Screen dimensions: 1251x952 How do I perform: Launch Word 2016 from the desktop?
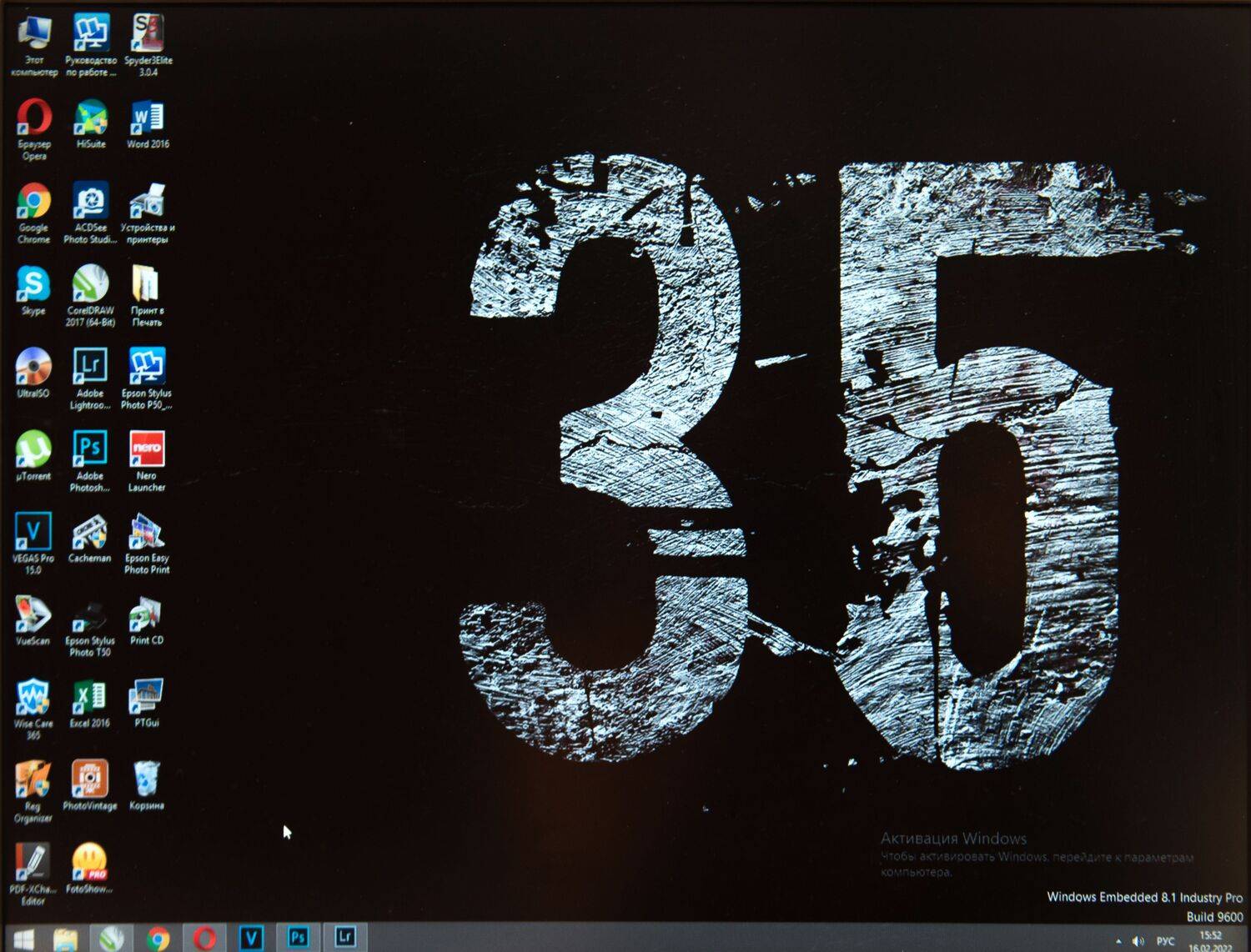point(147,118)
